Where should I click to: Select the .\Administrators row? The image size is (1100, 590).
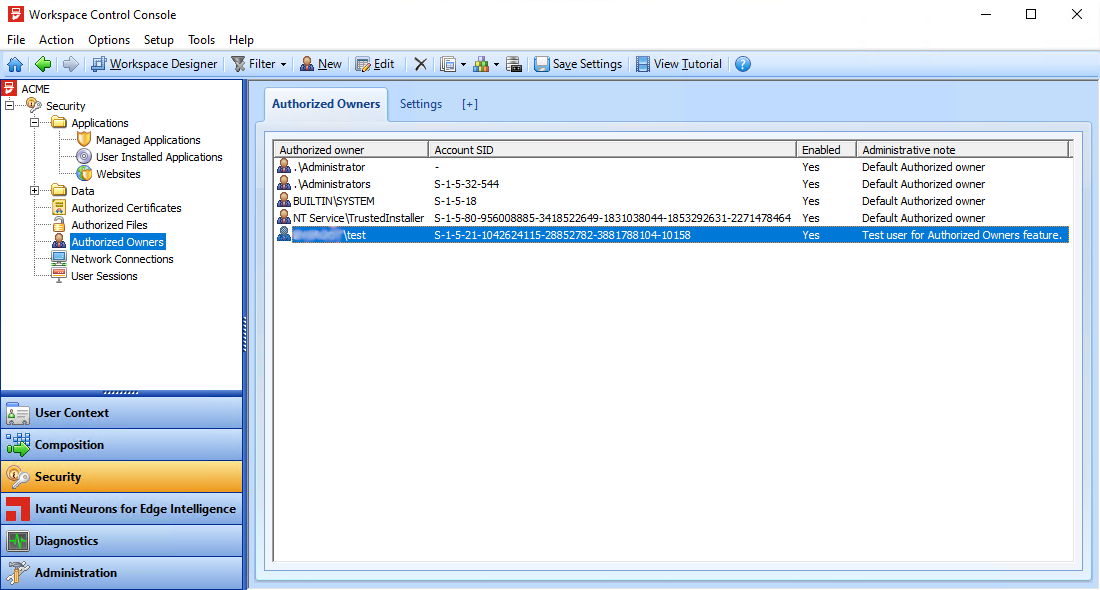pyautogui.click(x=672, y=184)
